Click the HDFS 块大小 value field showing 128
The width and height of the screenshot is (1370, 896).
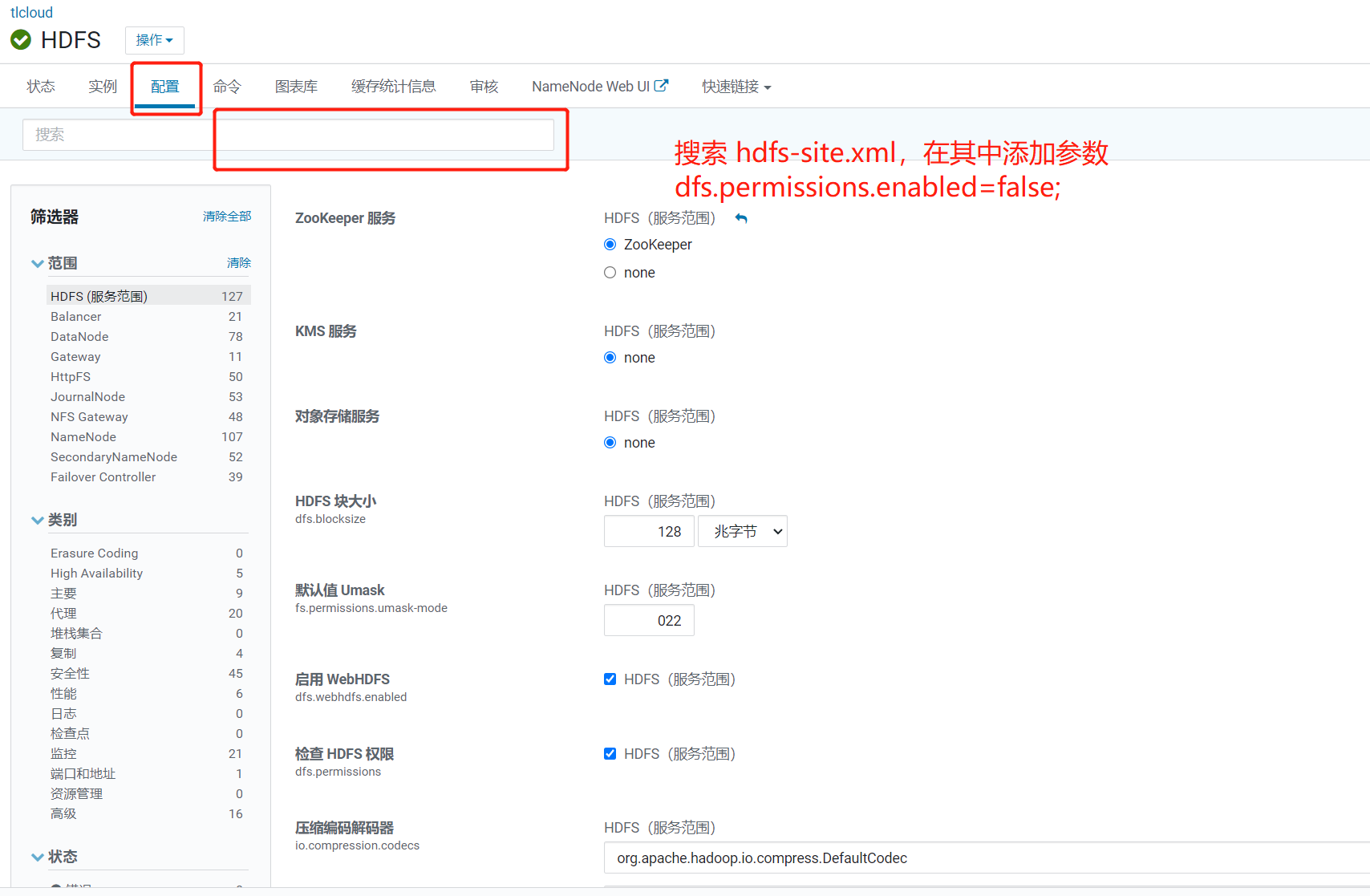click(x=649, y=530)
